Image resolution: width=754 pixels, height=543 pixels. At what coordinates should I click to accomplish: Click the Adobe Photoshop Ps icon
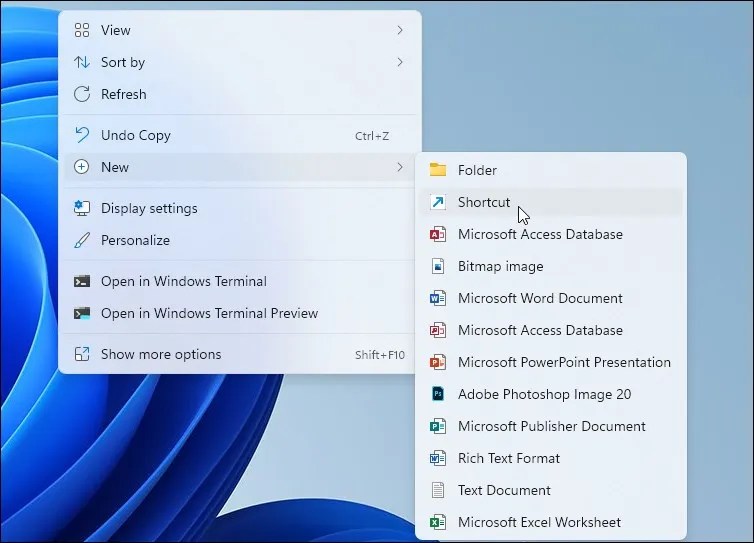(x=438, y=394)
